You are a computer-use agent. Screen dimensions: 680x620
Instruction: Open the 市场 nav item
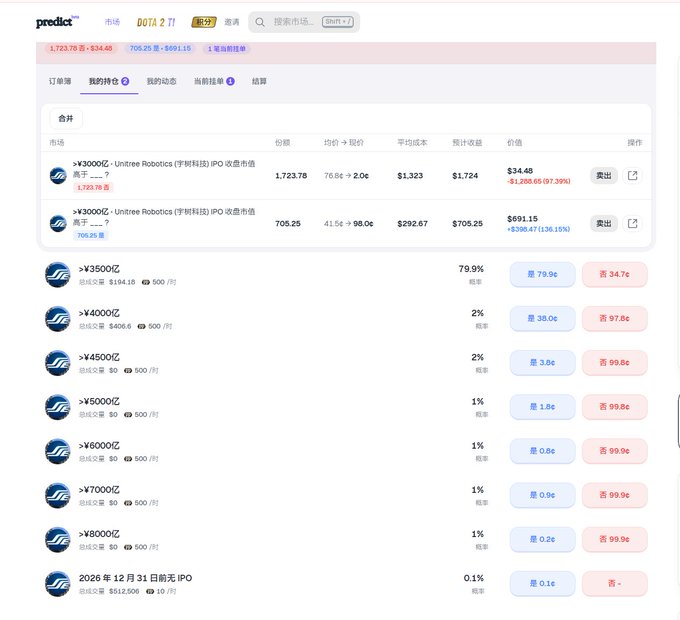112,22
